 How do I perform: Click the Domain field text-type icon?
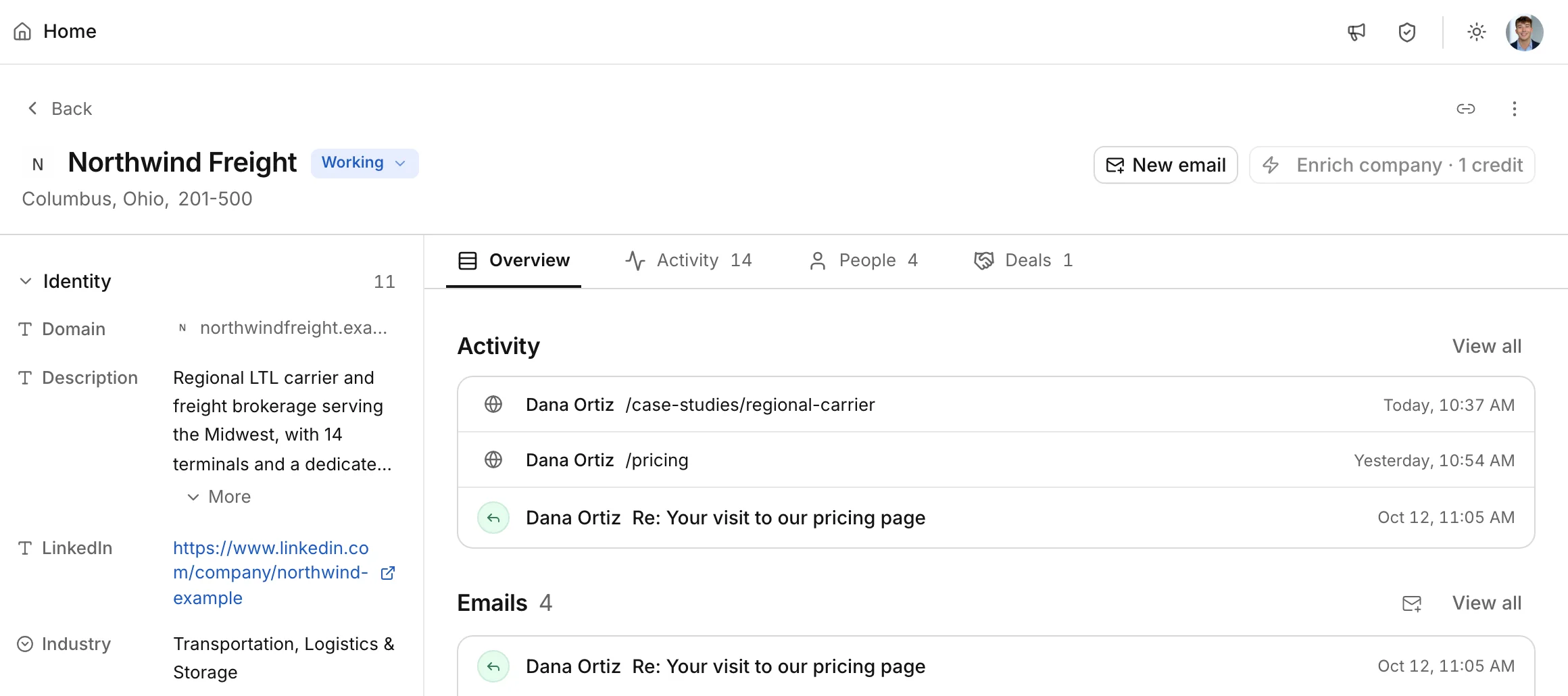(25, 329)
